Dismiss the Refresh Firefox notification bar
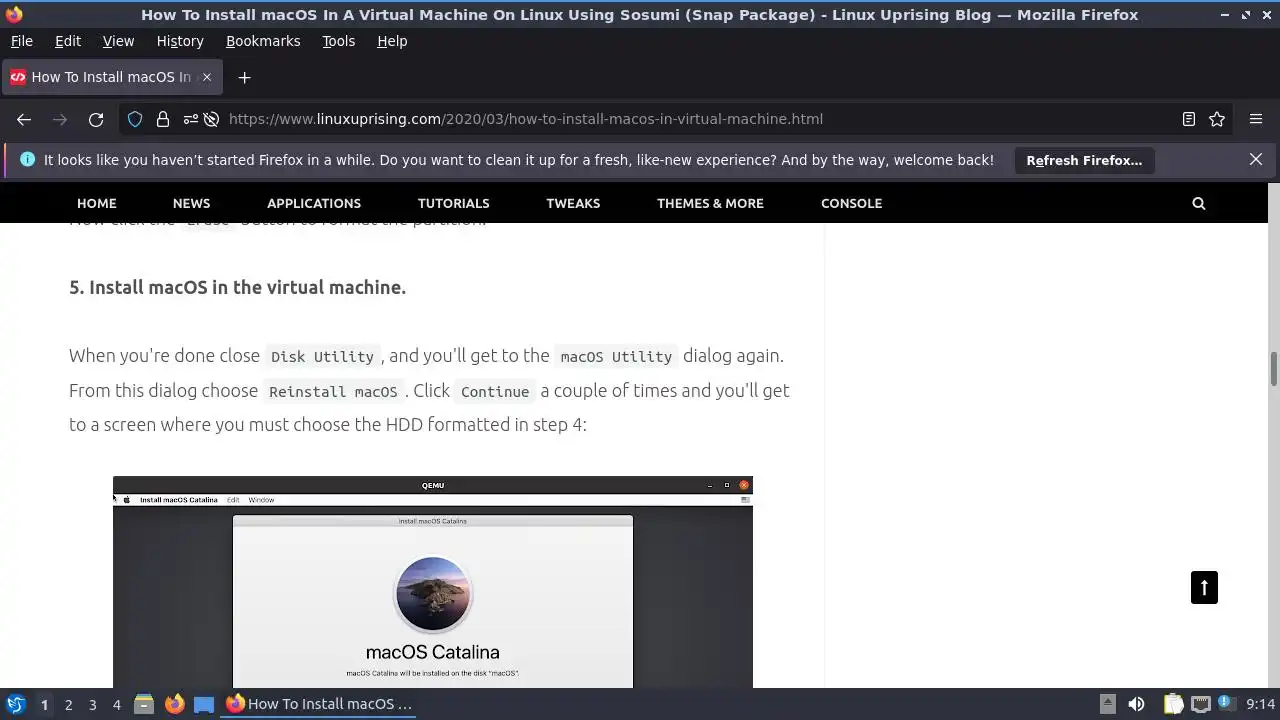This screenshot has width=1280, height=720. 1256,160
